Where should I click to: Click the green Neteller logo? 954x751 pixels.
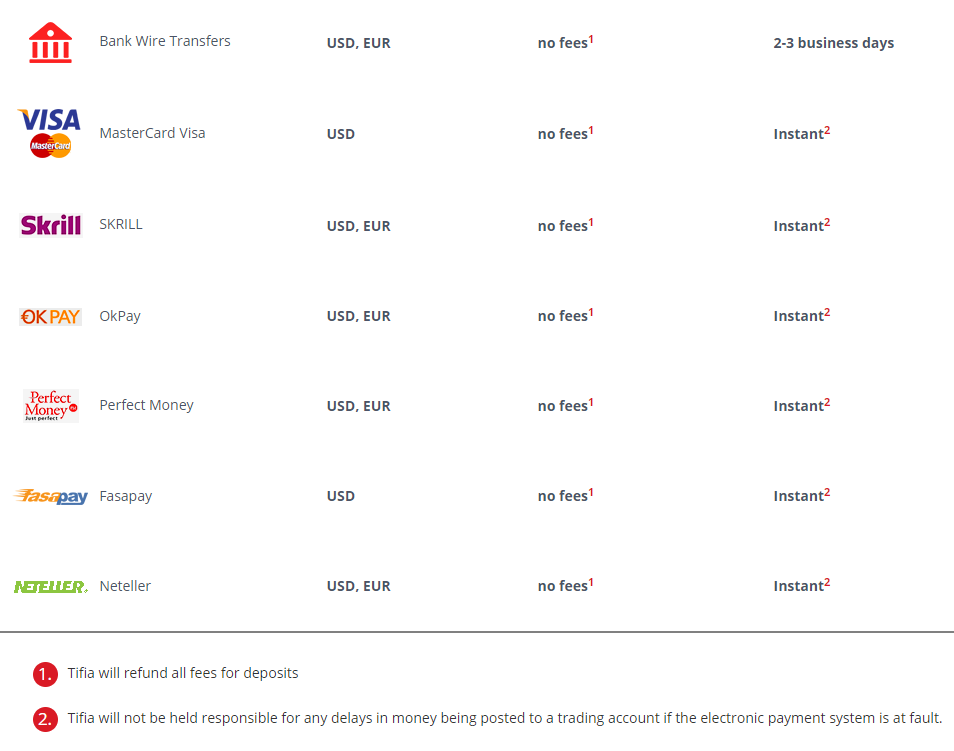point(50,586)
